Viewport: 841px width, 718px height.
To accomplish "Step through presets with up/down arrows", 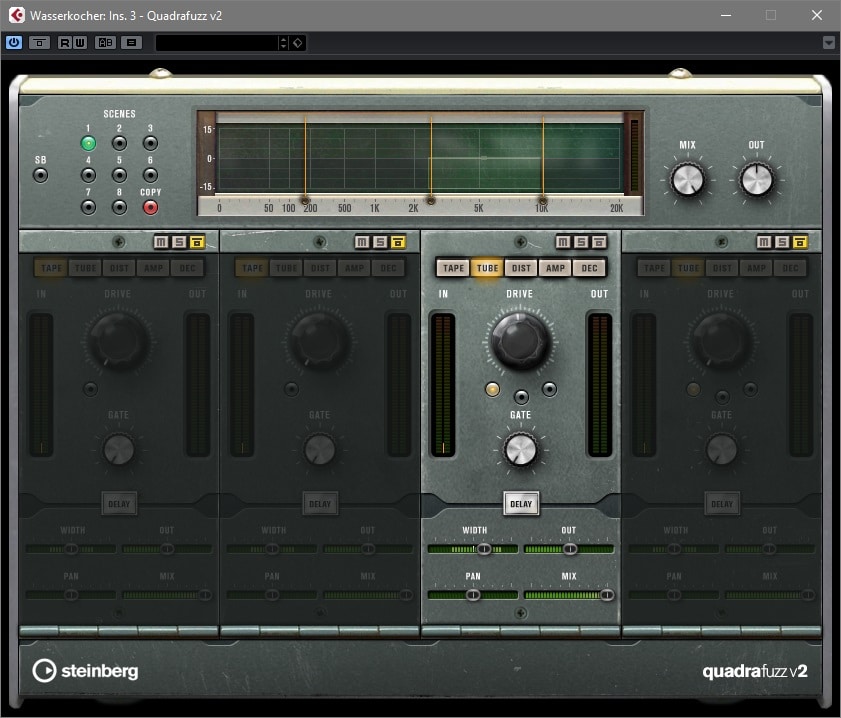I will pyautogui.click(x=284, y=43).
